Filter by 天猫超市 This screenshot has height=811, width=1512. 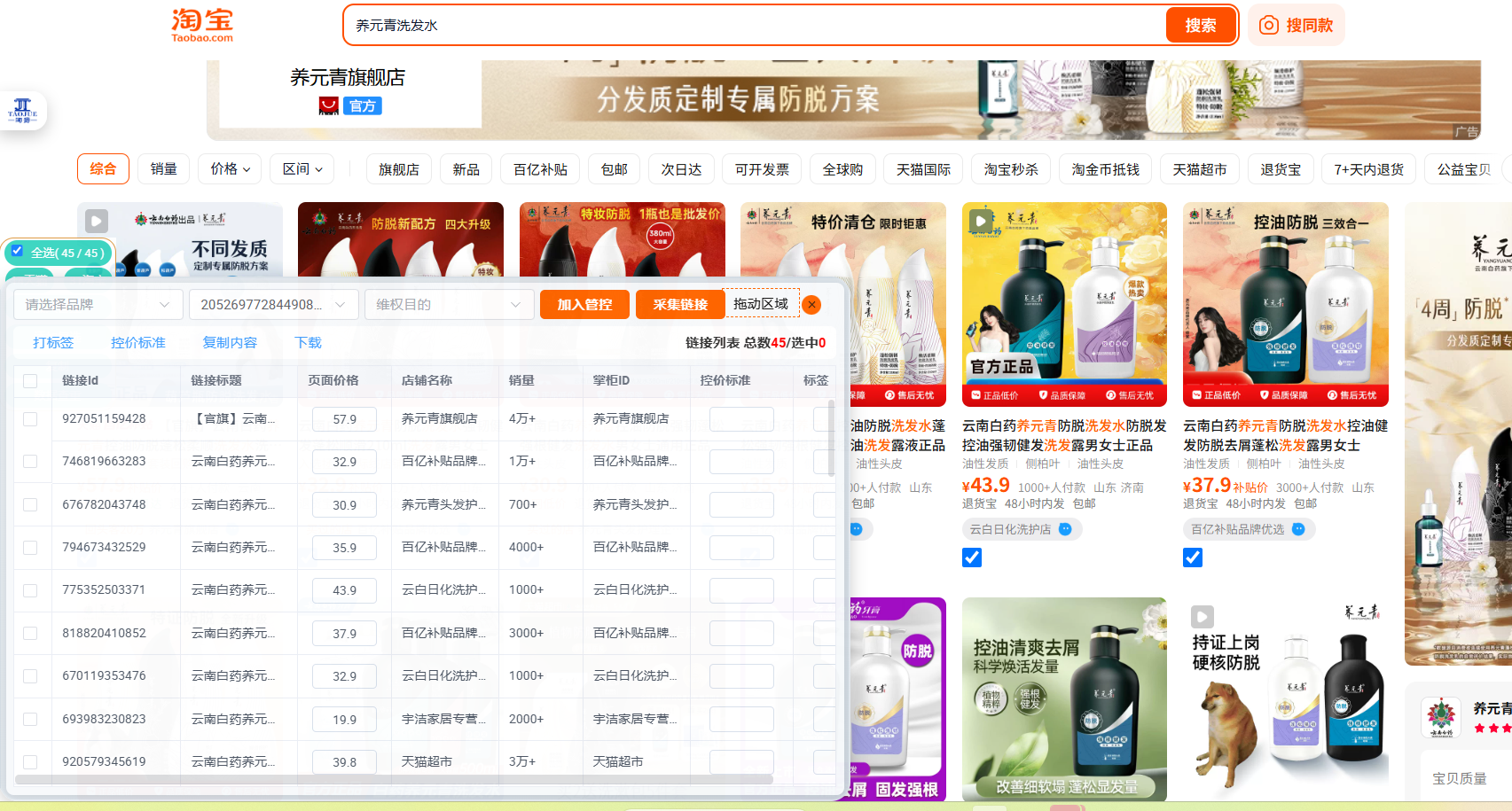1200,168
